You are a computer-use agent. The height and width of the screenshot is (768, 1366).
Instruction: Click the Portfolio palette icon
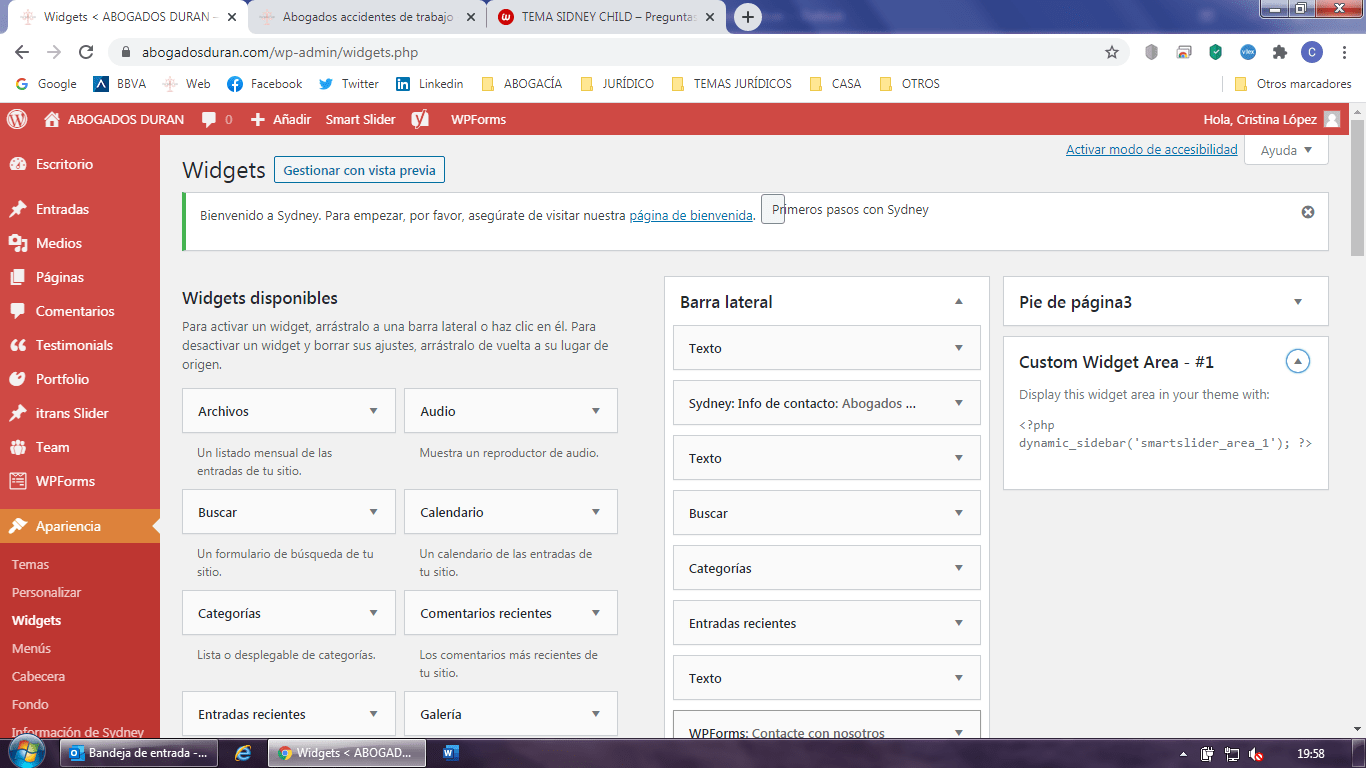pyautogui.click(x=17, y=379)
